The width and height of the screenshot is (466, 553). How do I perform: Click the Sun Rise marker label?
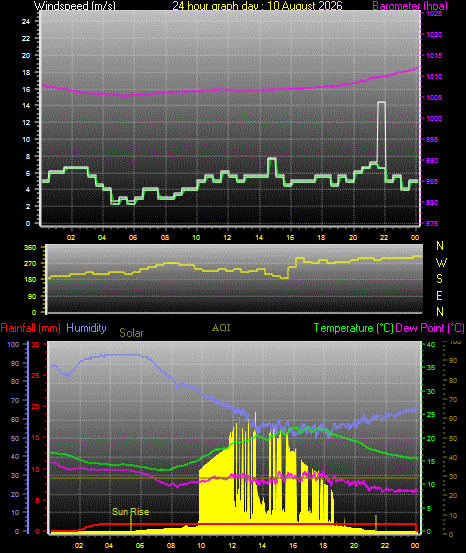click(131, 512)
